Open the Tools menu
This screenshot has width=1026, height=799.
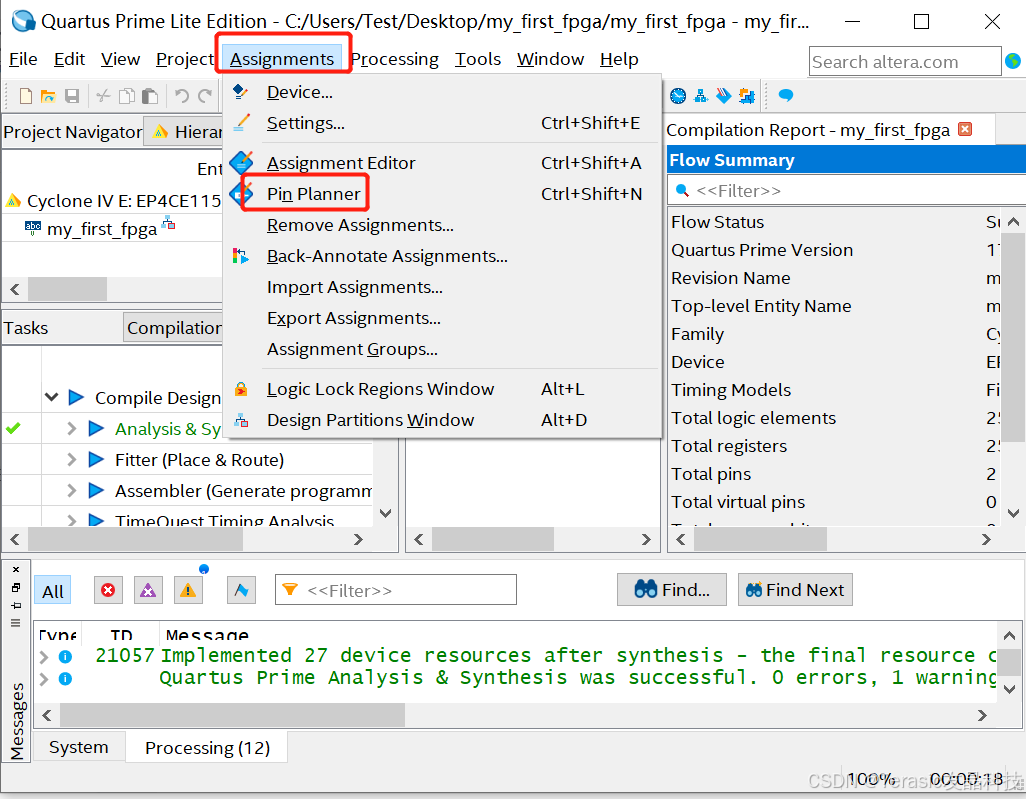pyautogui.click(x=478, y=59)
